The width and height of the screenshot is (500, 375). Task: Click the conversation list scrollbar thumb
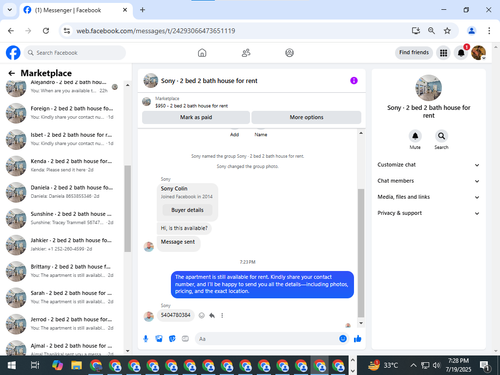tap(127, 208)
